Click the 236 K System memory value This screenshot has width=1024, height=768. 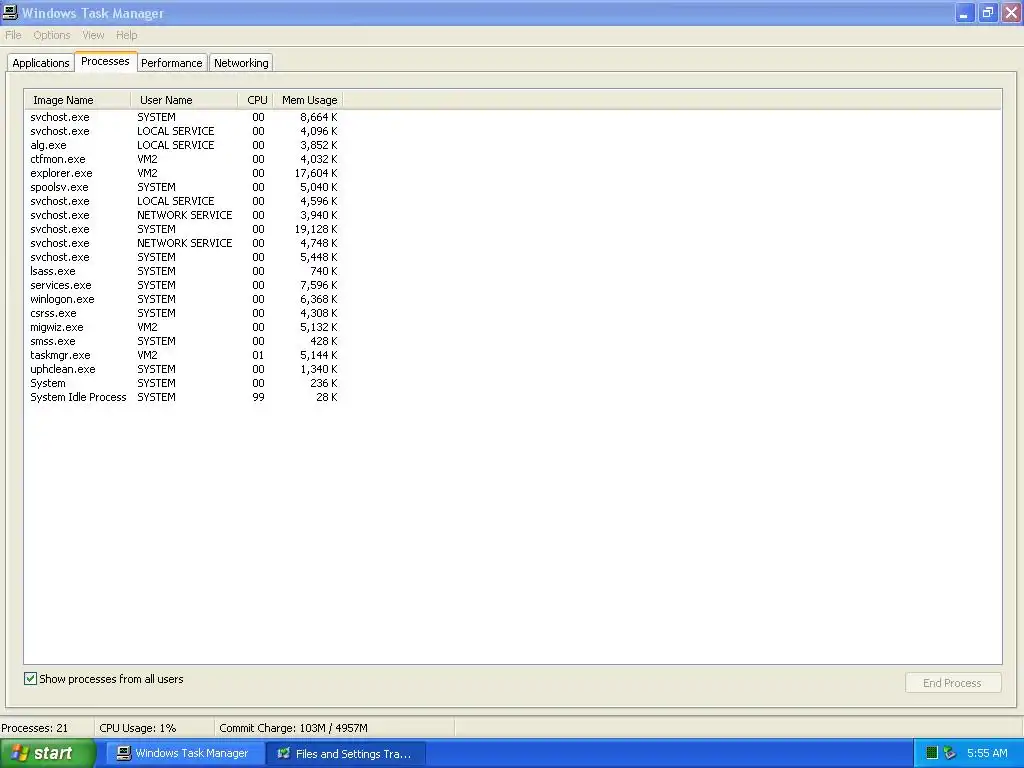[x=324, y=383]
